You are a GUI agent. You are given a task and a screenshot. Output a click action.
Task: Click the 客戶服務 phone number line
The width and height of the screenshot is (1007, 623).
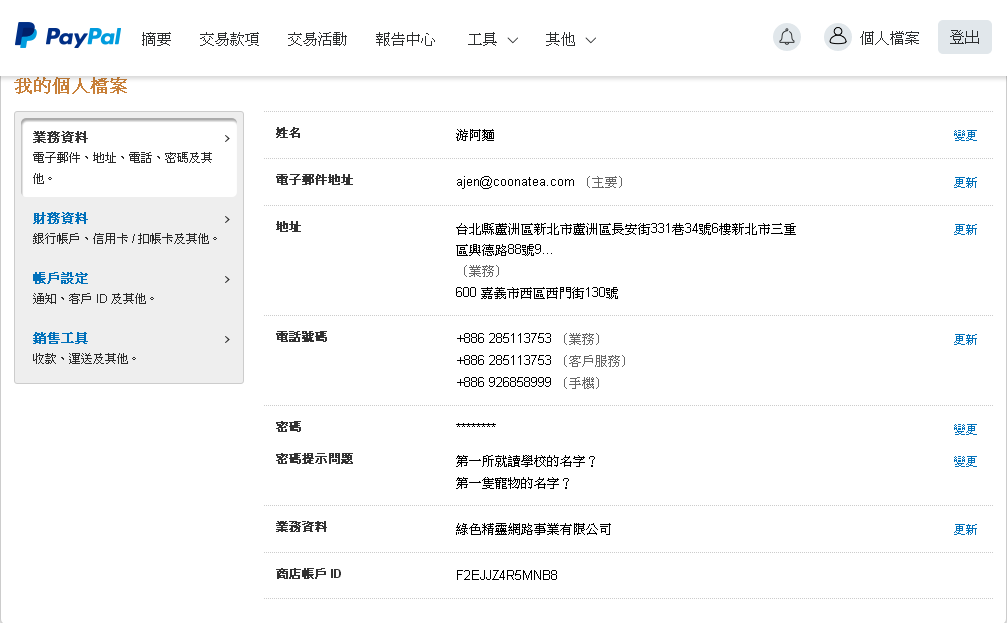tap(541, 360)
